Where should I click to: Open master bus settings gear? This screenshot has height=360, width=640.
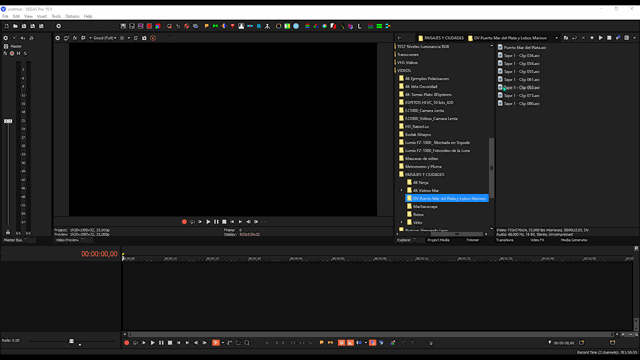click(x=5, y=38)
